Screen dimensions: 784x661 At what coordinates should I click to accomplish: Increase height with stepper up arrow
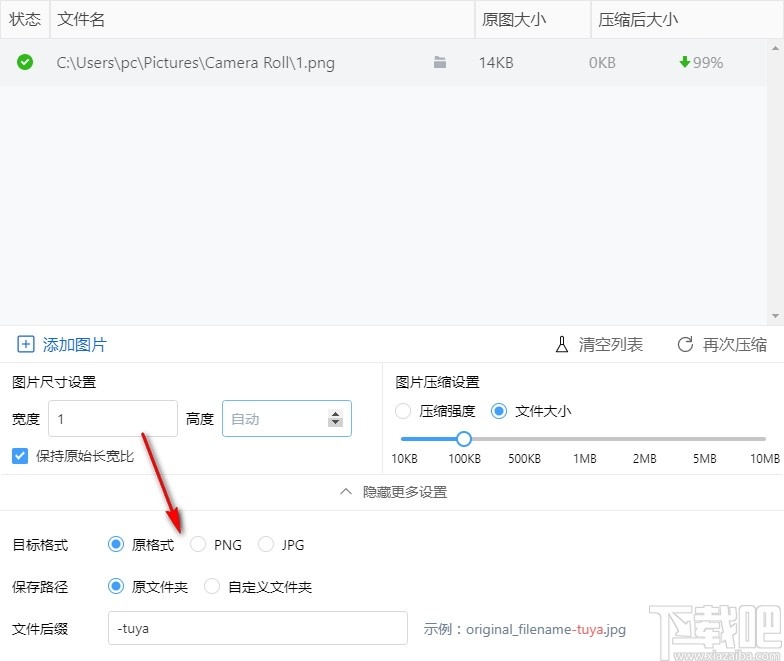pyautogui.click(x=336, y=414)
